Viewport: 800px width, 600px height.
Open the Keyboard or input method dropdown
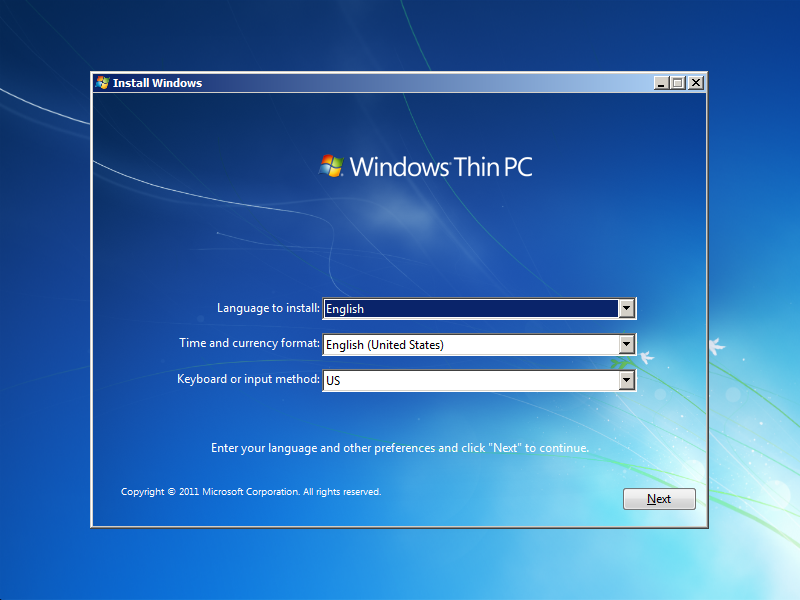(x=626, y=380)
